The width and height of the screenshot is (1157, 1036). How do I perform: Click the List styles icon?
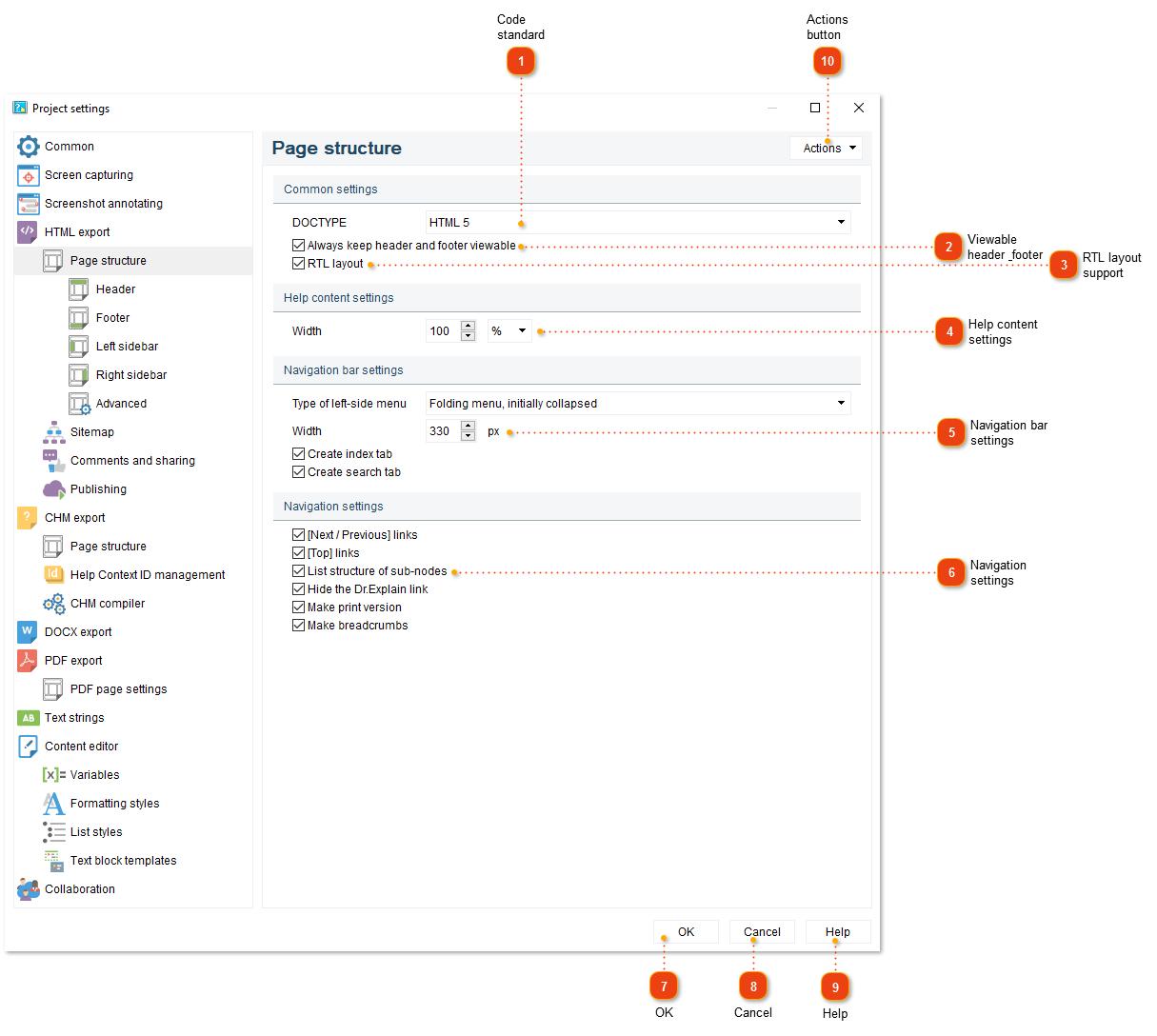click(53, 832)
